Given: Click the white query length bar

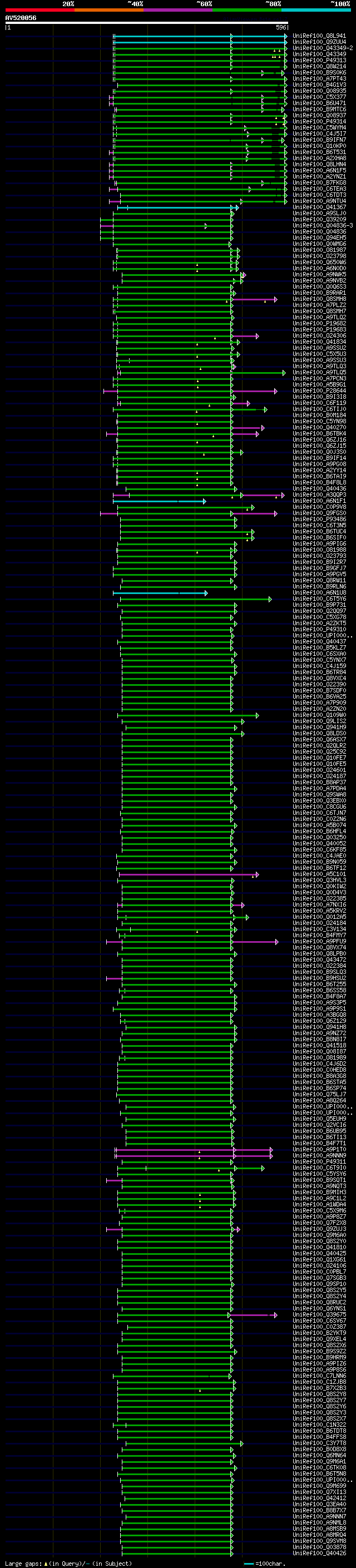Looking at the screenshot, I should [x=147, y=23].
